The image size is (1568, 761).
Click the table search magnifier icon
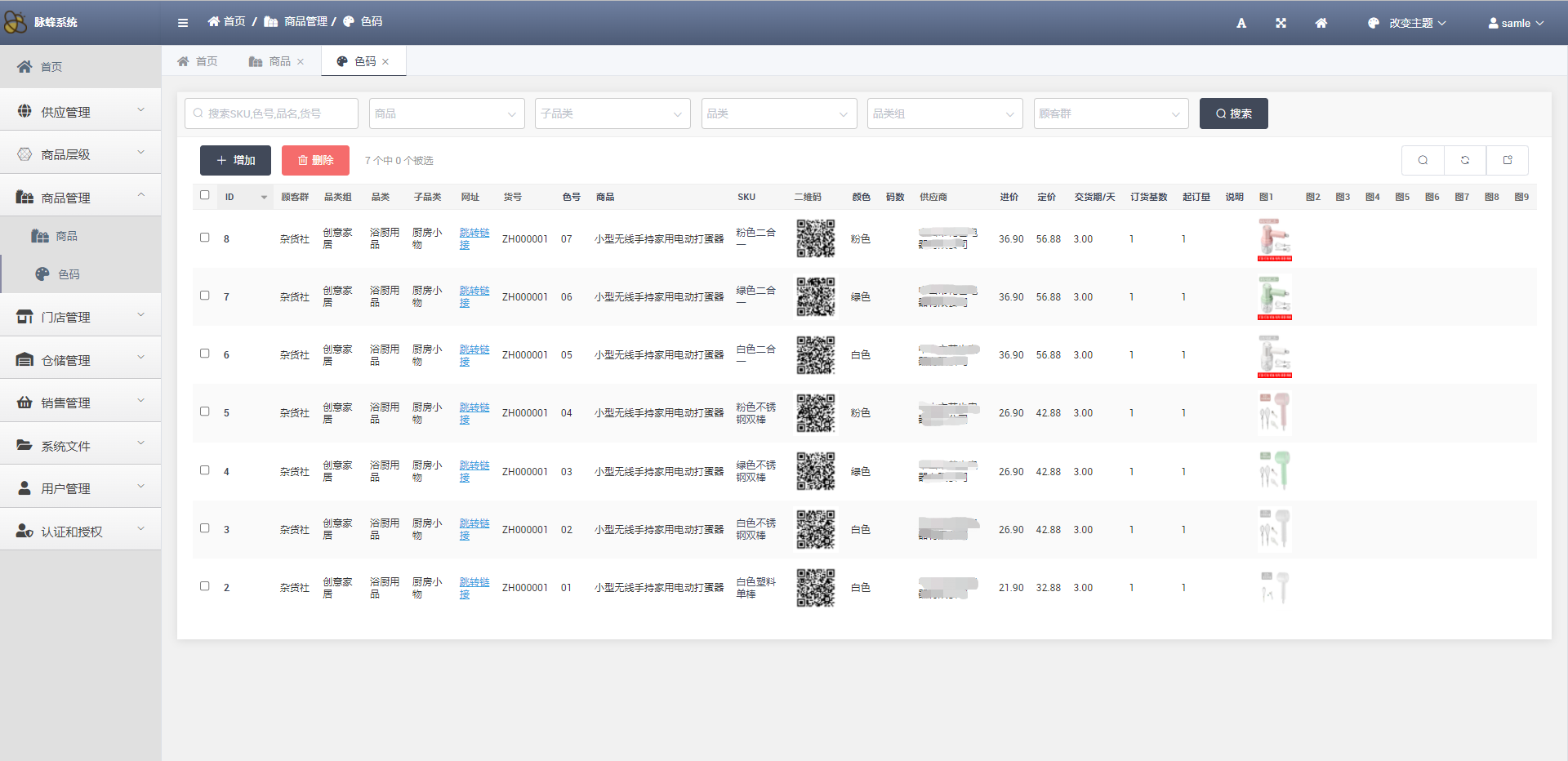1423,160
